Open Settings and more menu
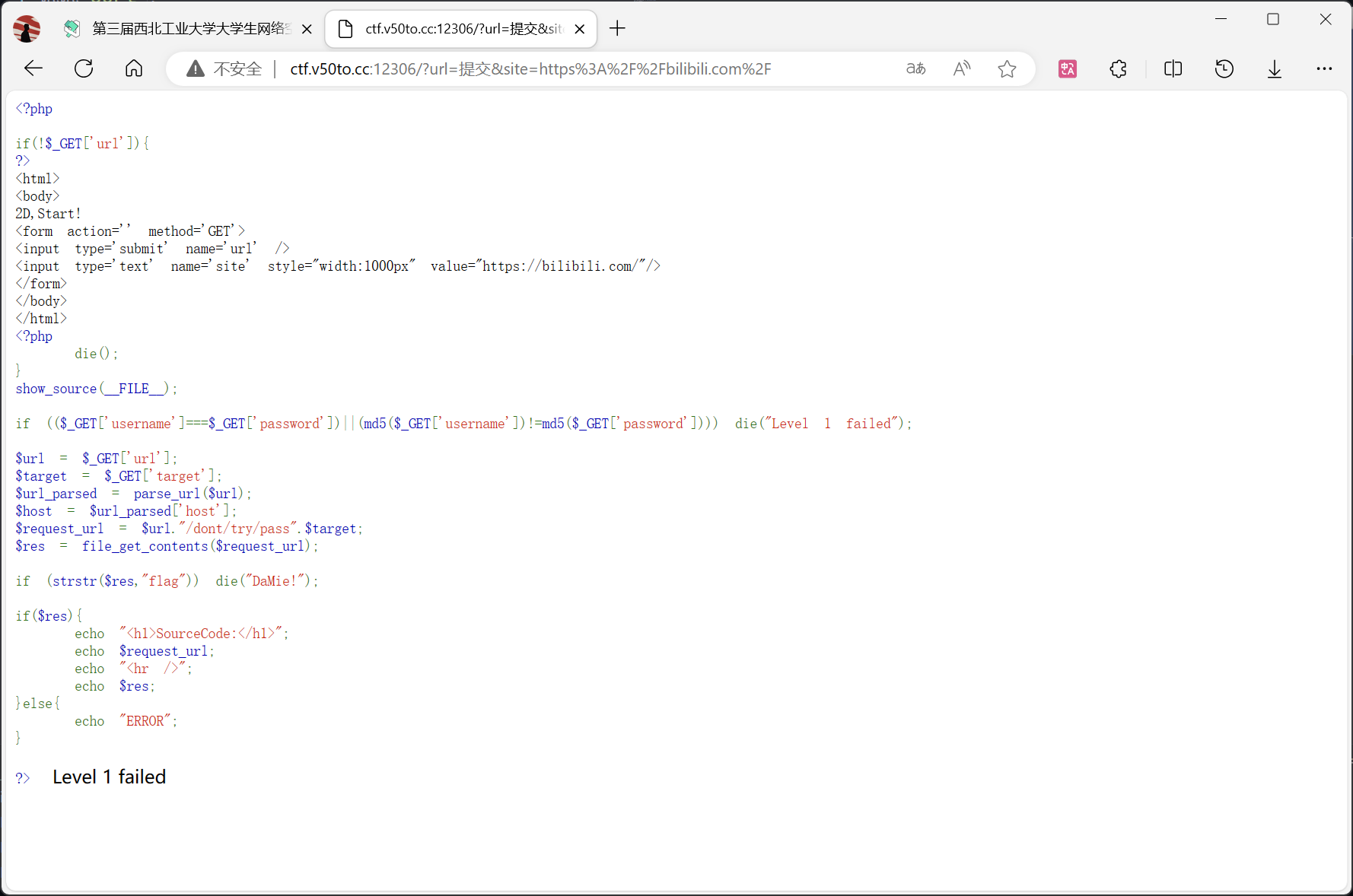This screenshot has height=896, width=1353. coord(1324,69)
